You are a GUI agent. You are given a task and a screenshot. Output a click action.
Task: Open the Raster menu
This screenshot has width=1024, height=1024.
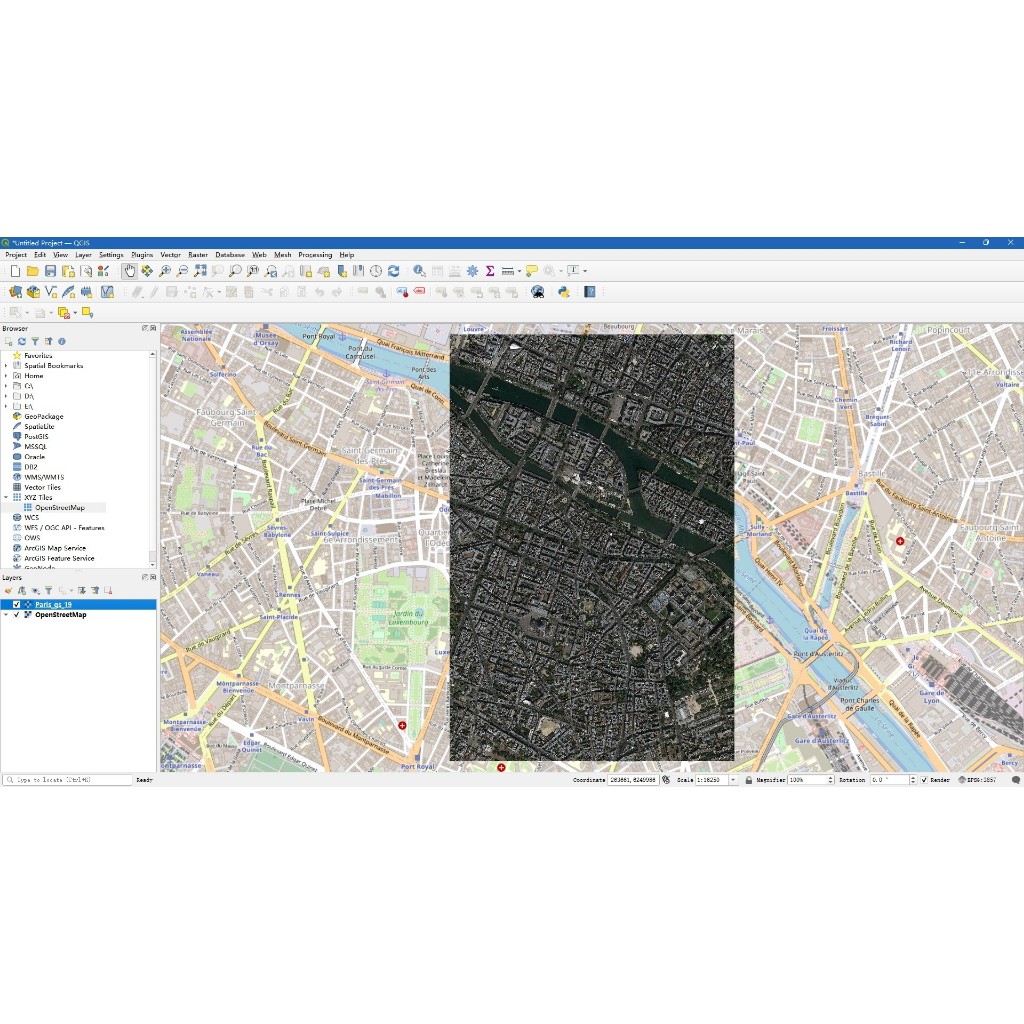(198, 255)
